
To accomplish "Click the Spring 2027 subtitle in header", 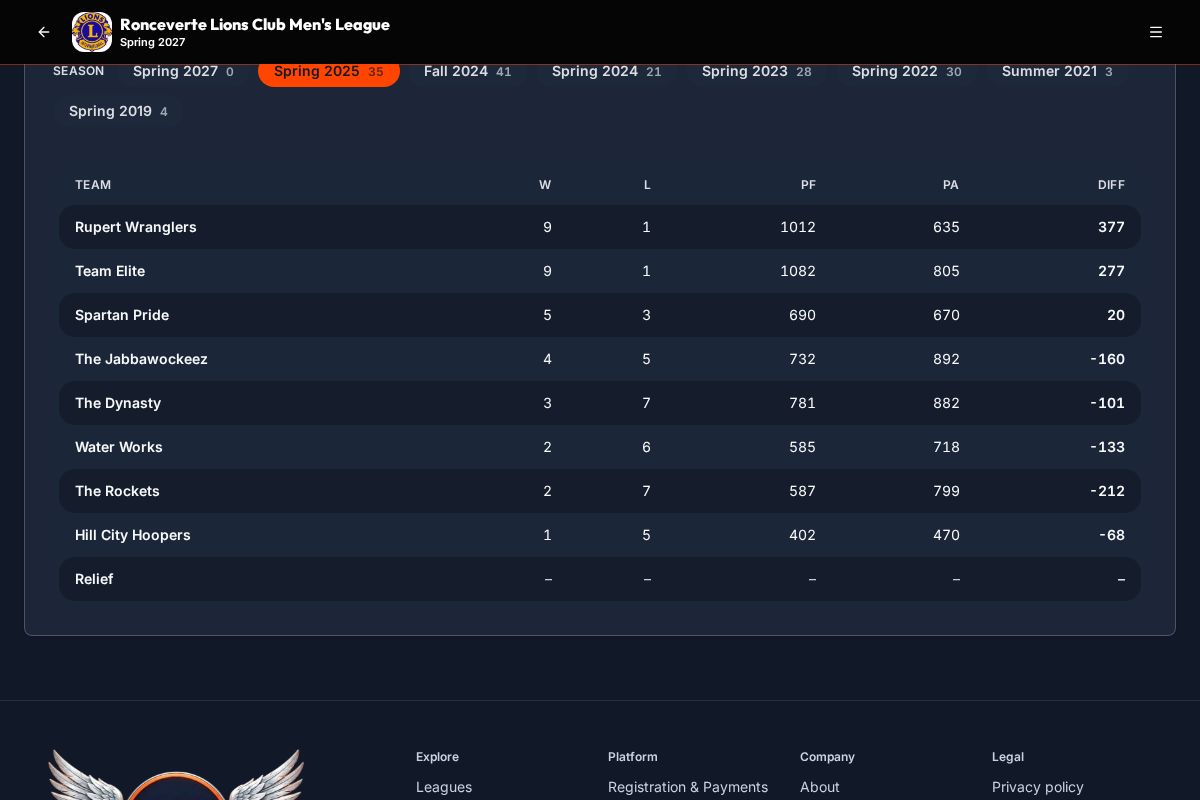I will click(x=152, y=42).
